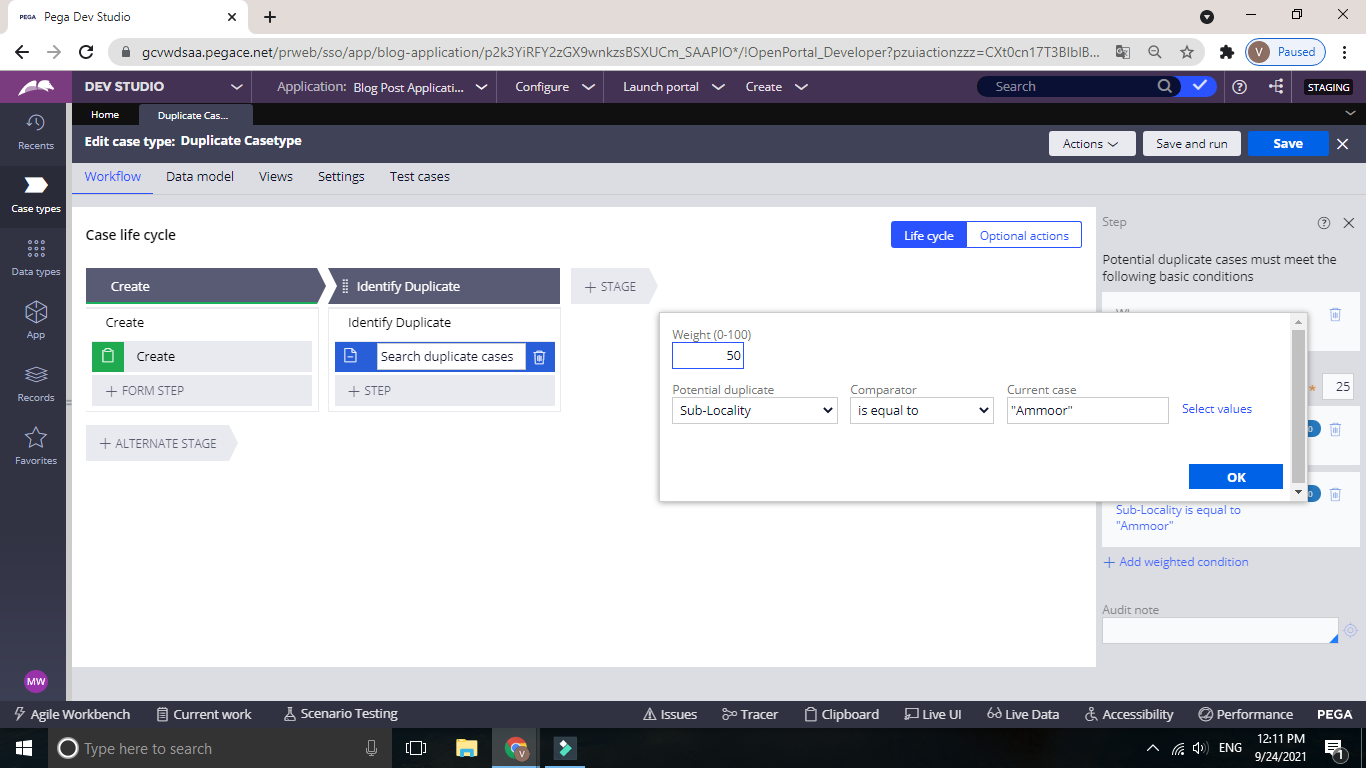This screenshot has width=1366, height=768.
Task: Open the Clipboard tool
Action: (841, 714)
